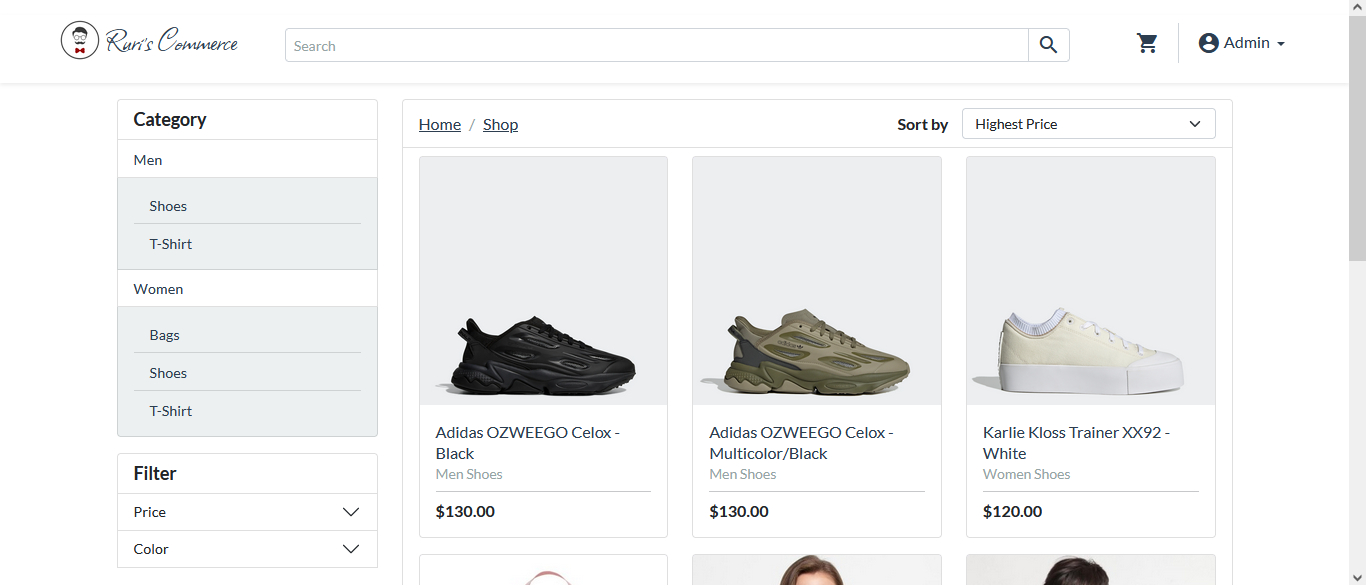Open Karlie Kloss Trainer XX92 product

coord(1075,442)
